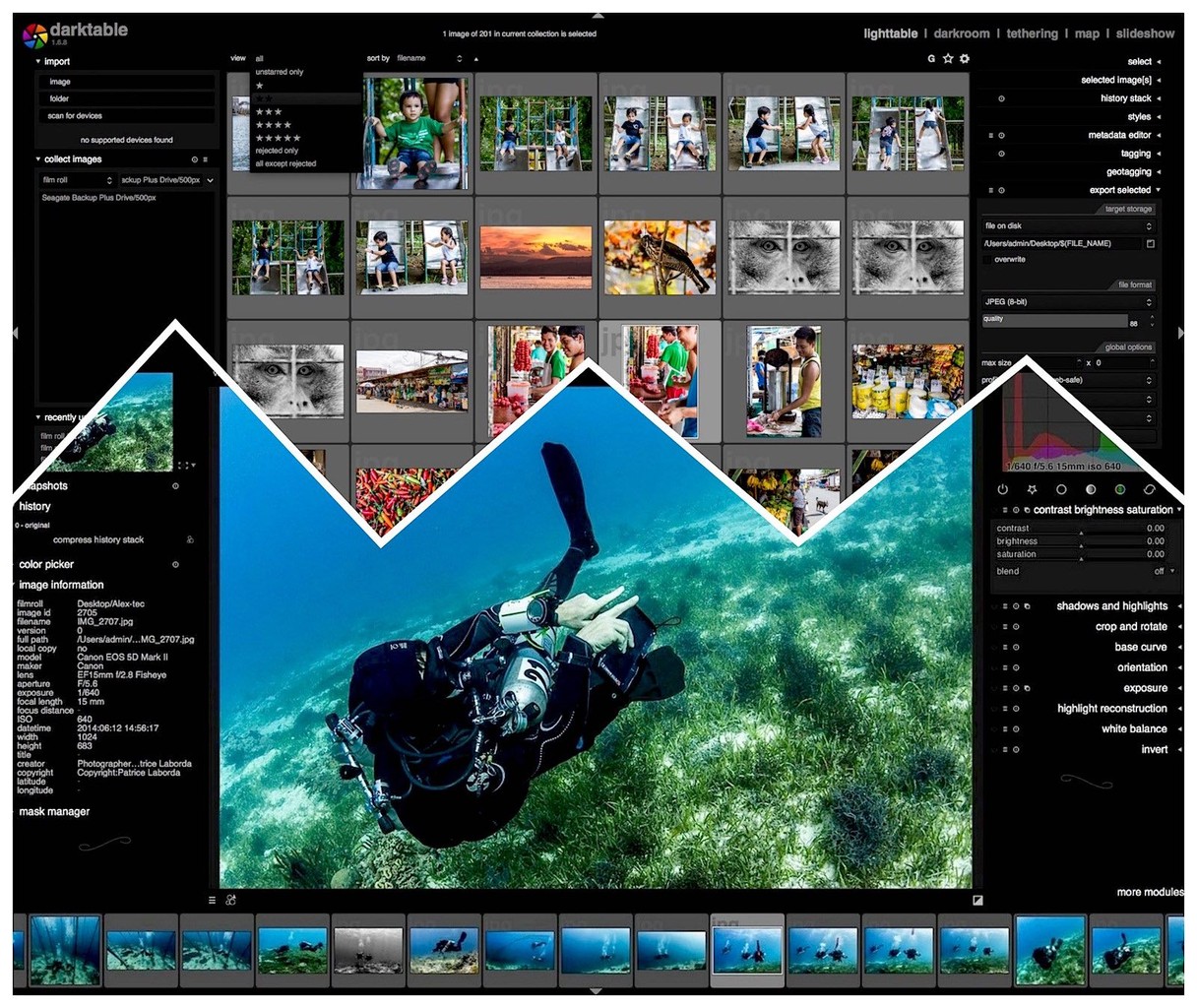Click the saturation slider
This screenshot has width=1197, height=1008.
(x=1081, y=554)
